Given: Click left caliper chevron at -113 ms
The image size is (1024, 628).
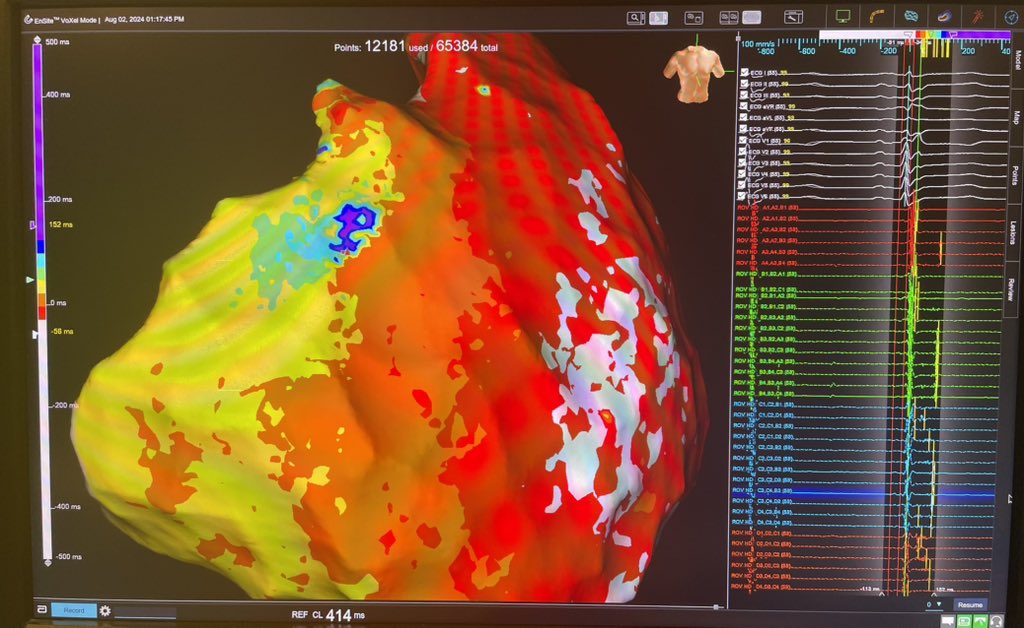Looking at the screenshot, I should (x=881, y=595).
